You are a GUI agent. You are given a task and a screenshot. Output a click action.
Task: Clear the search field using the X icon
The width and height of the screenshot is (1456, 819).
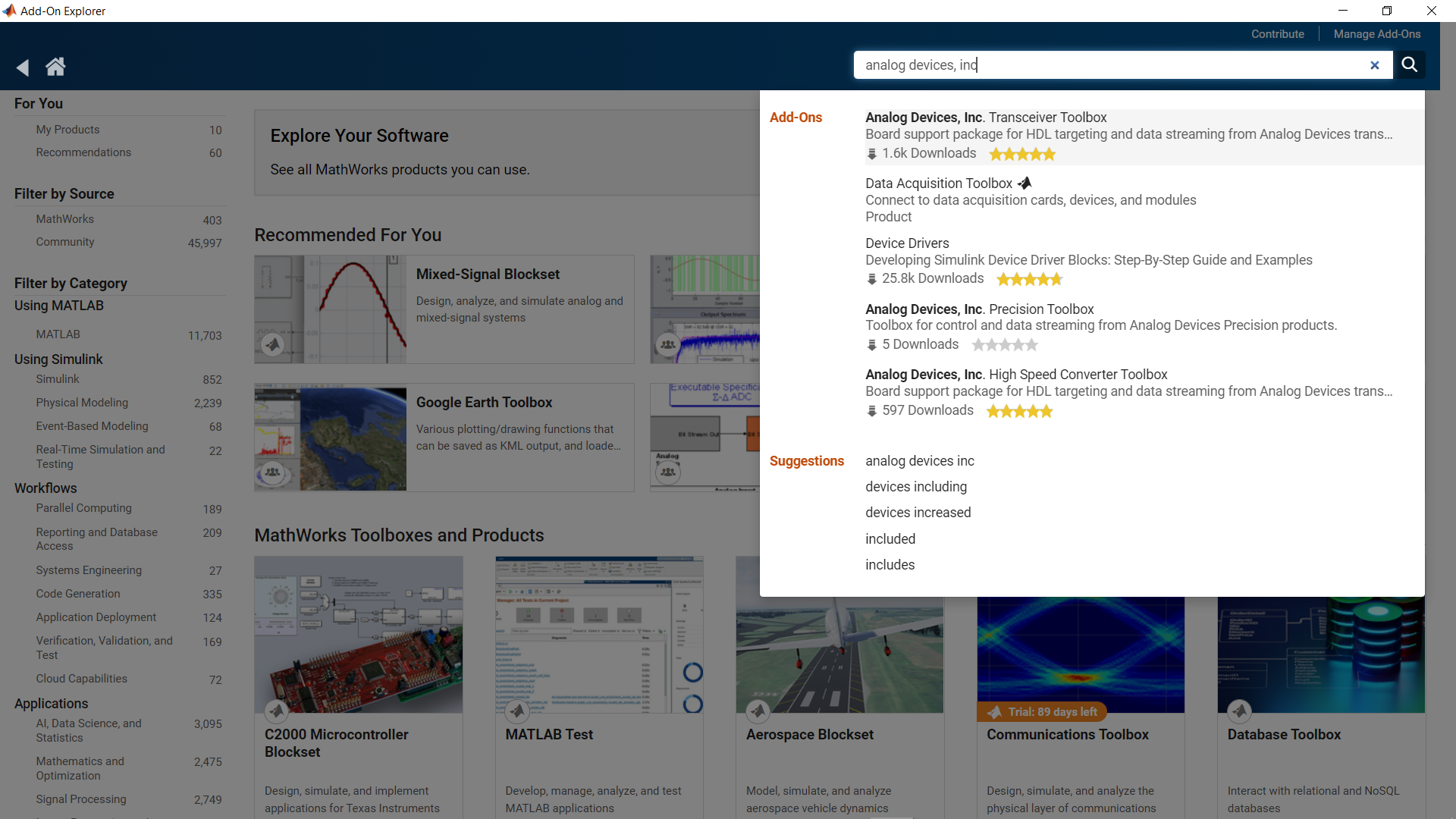(x=1375, y=65)
